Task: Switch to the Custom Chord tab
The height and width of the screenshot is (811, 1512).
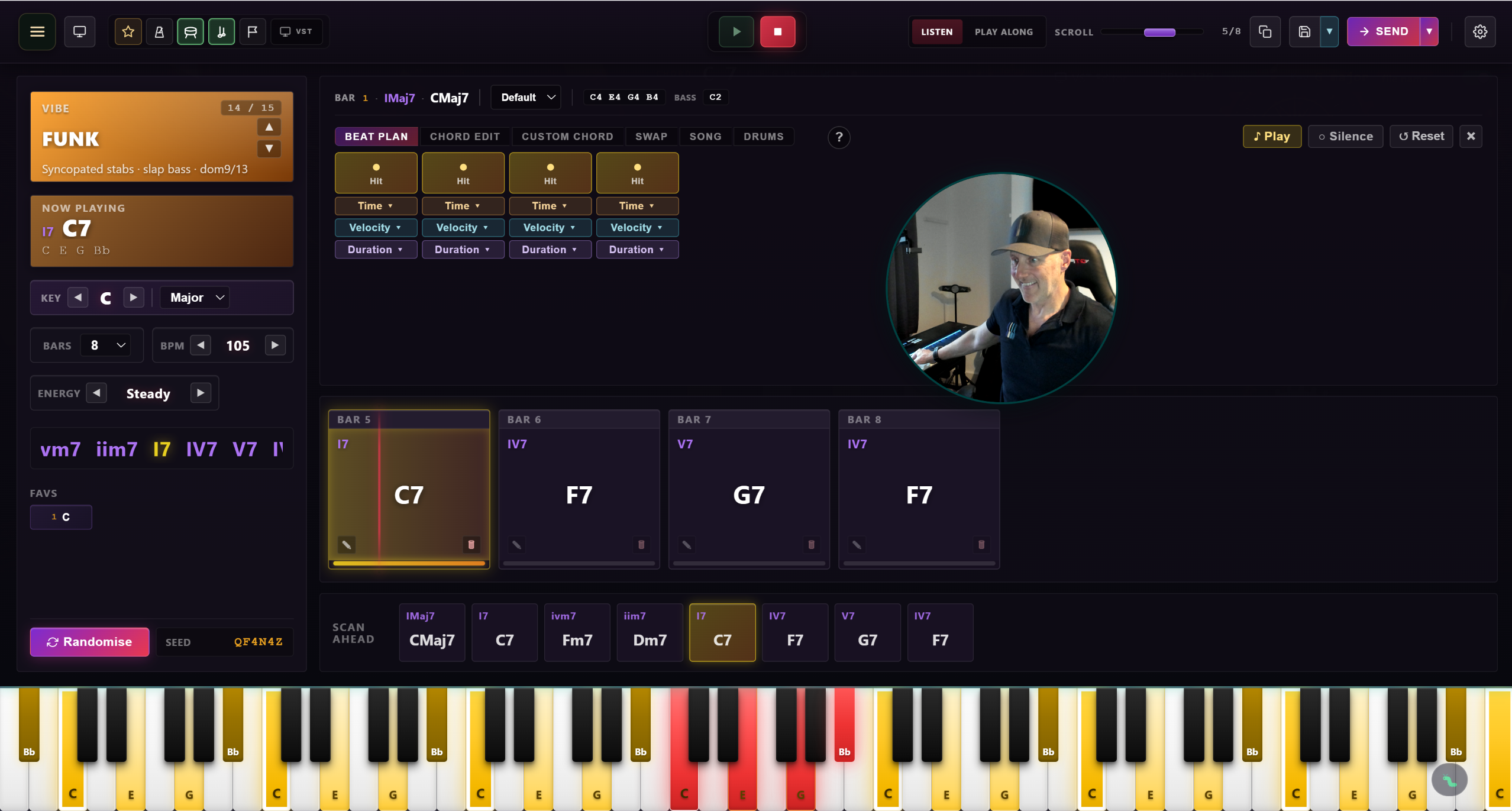Action: point(567,137)
